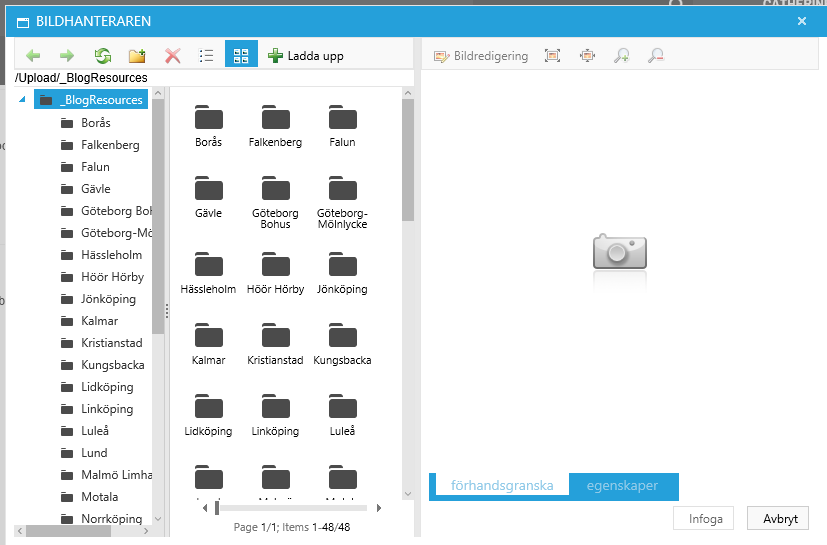Viewport: 827px width, 545px height.
Task: Click pager slider right arrow
Action: tap(378, 508)
